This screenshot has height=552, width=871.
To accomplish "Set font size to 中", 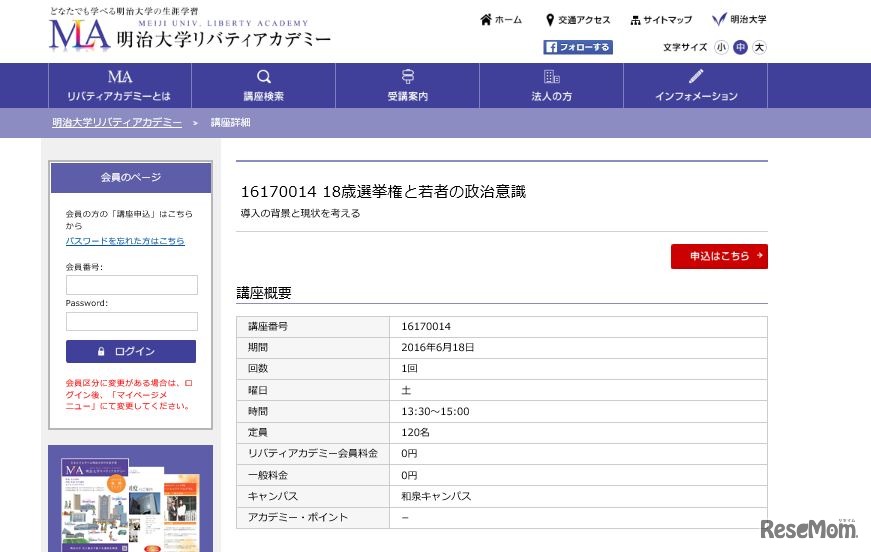I will tap(740, 47).
